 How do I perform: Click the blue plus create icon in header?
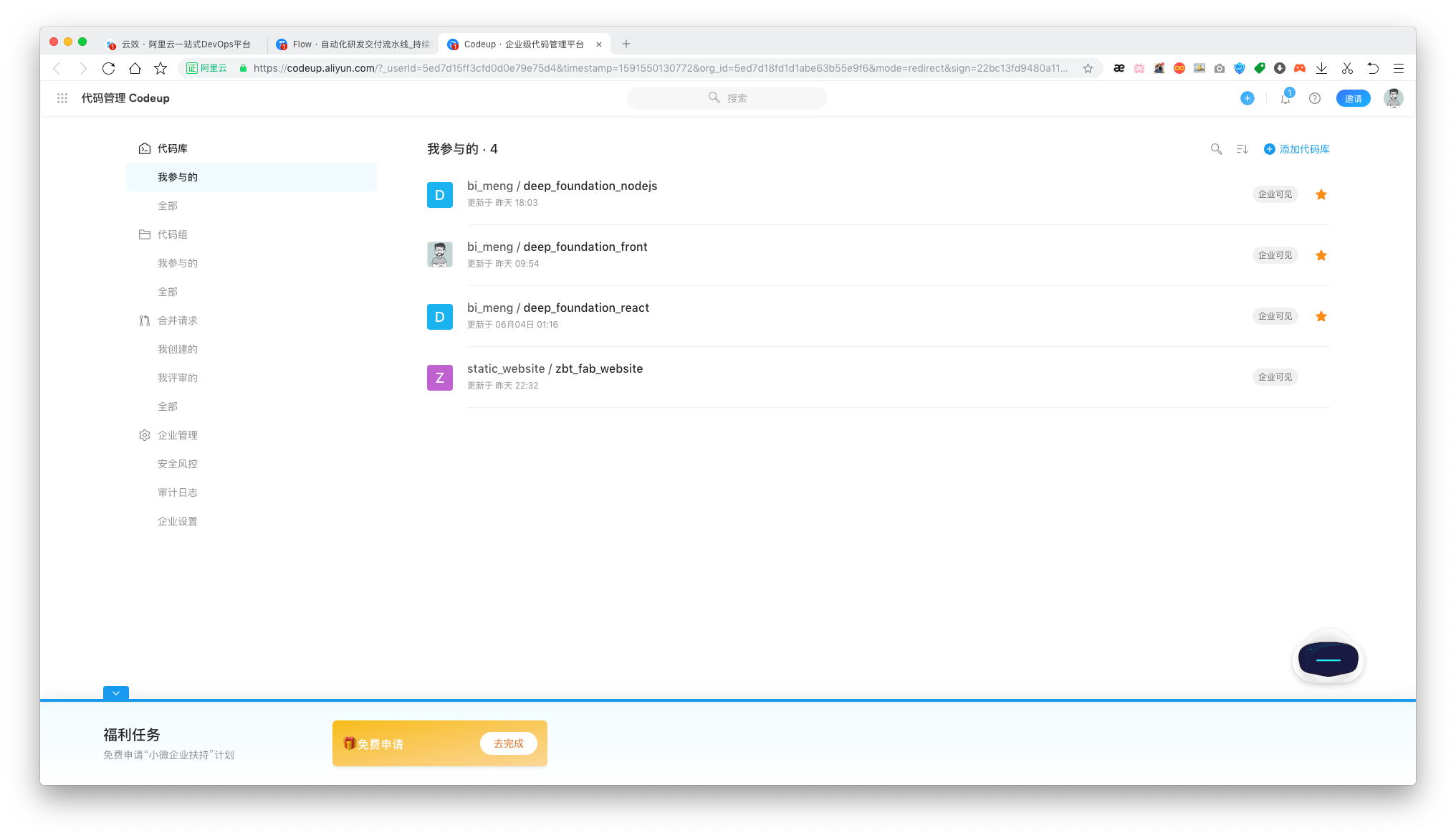(x=1247, y=98)
